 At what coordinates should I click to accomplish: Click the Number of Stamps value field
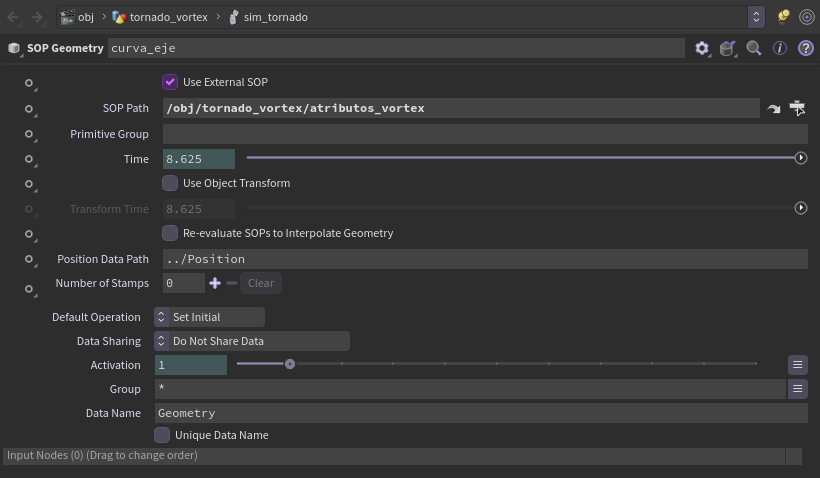[x=184, y=283]
